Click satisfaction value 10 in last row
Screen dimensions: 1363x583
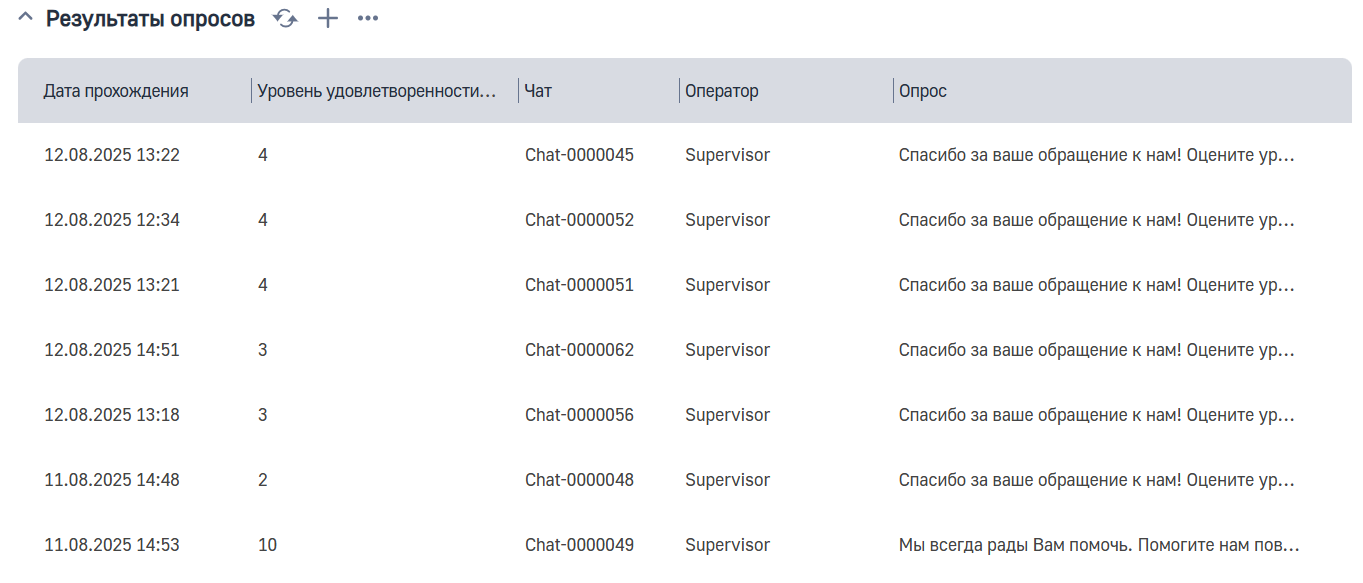tap(267, 545)
